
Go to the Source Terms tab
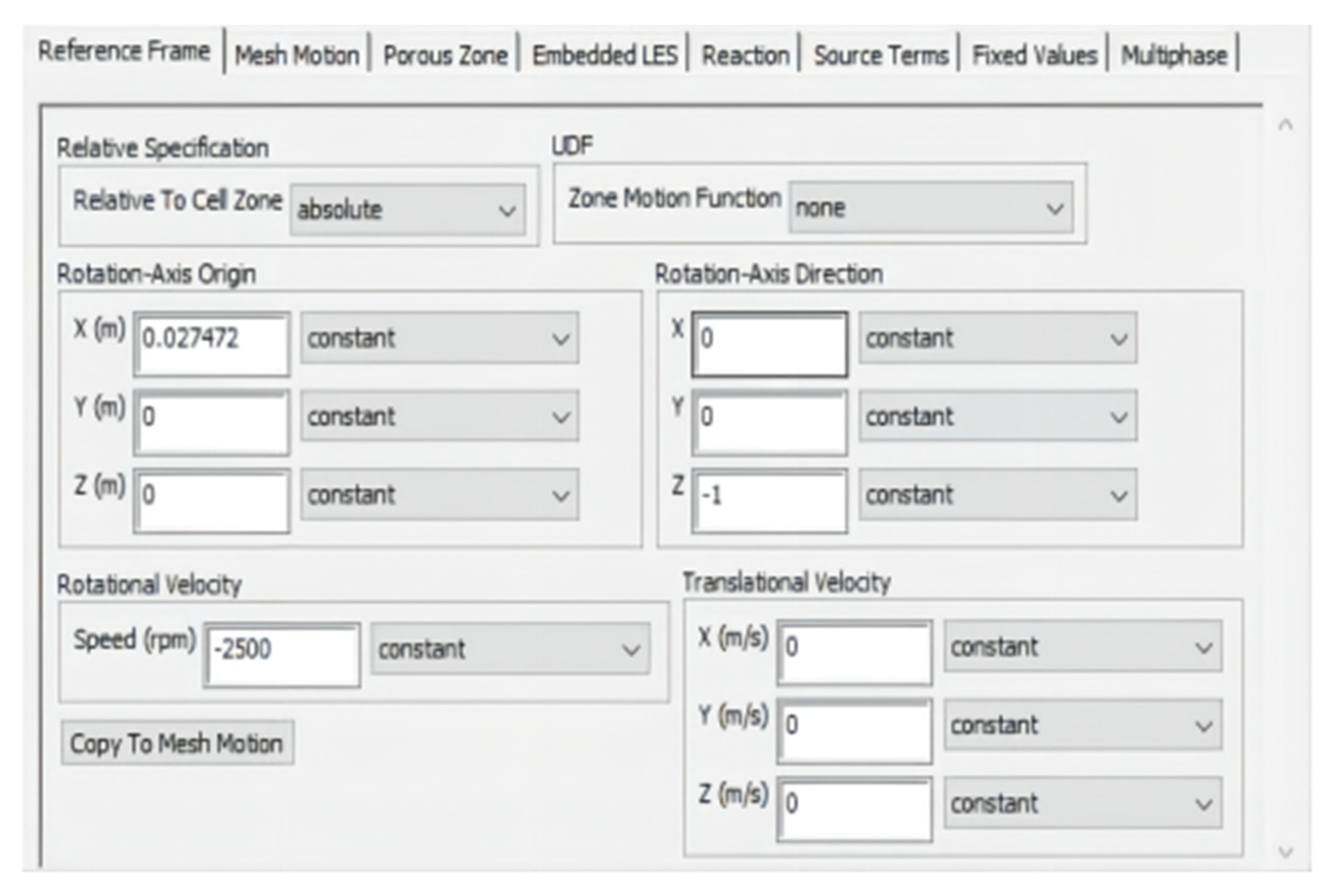click(x=880, y=56)
